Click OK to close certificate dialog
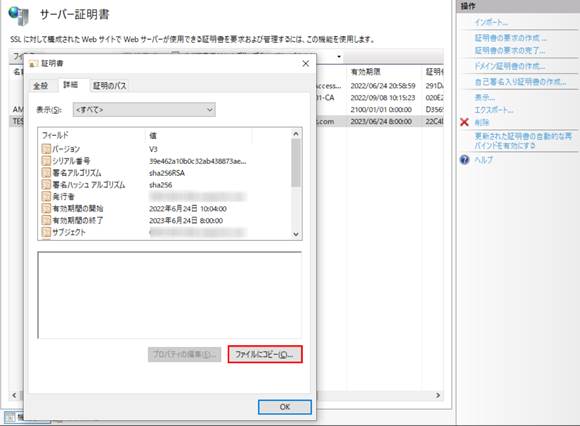The width and height of the screenshot is (580, 426). [x=284, y=407]
